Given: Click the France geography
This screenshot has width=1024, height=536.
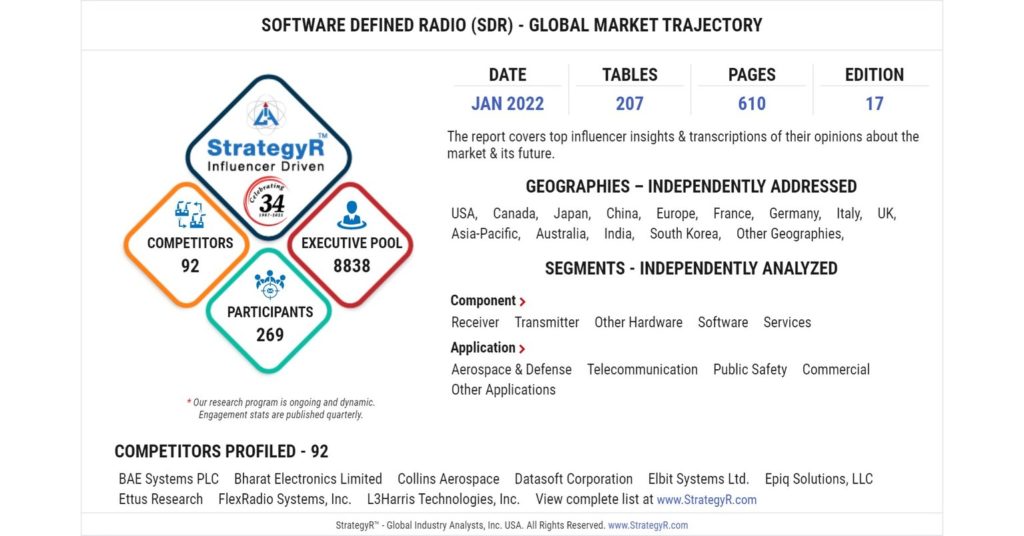Looking at the screenshot, I should tap(733, 213).
